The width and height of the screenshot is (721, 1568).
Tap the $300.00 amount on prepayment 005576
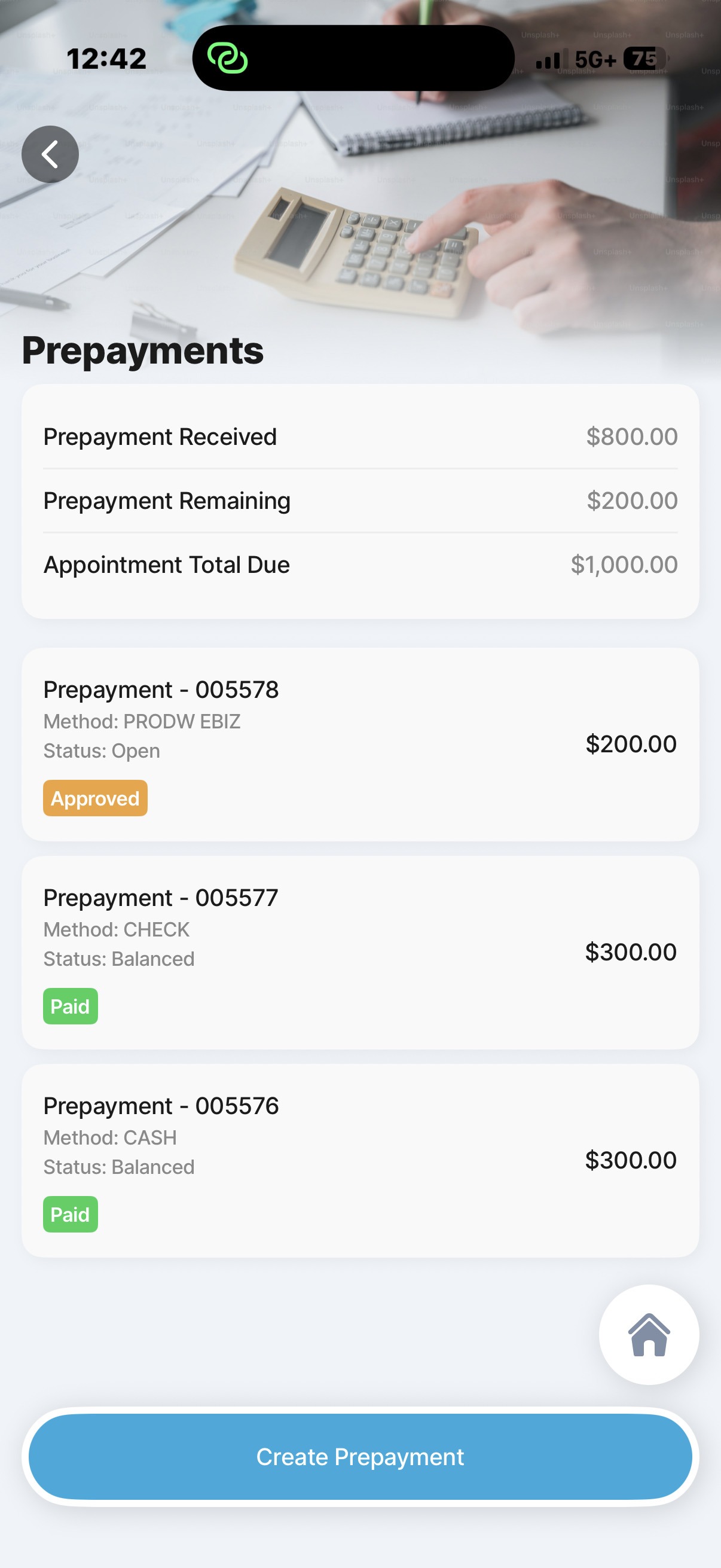[630, 1160]
